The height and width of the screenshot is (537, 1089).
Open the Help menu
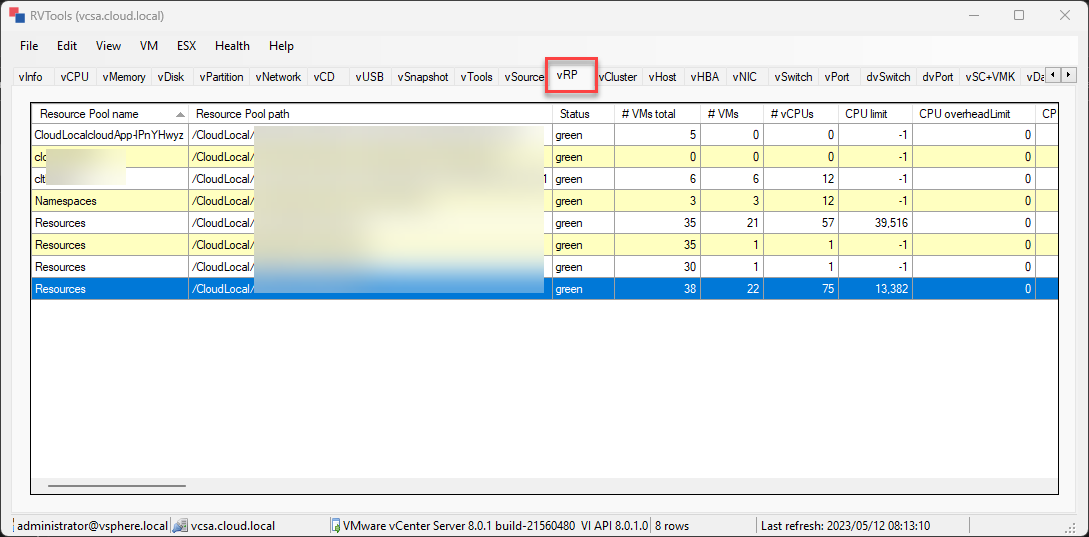[x=281, y=46]
